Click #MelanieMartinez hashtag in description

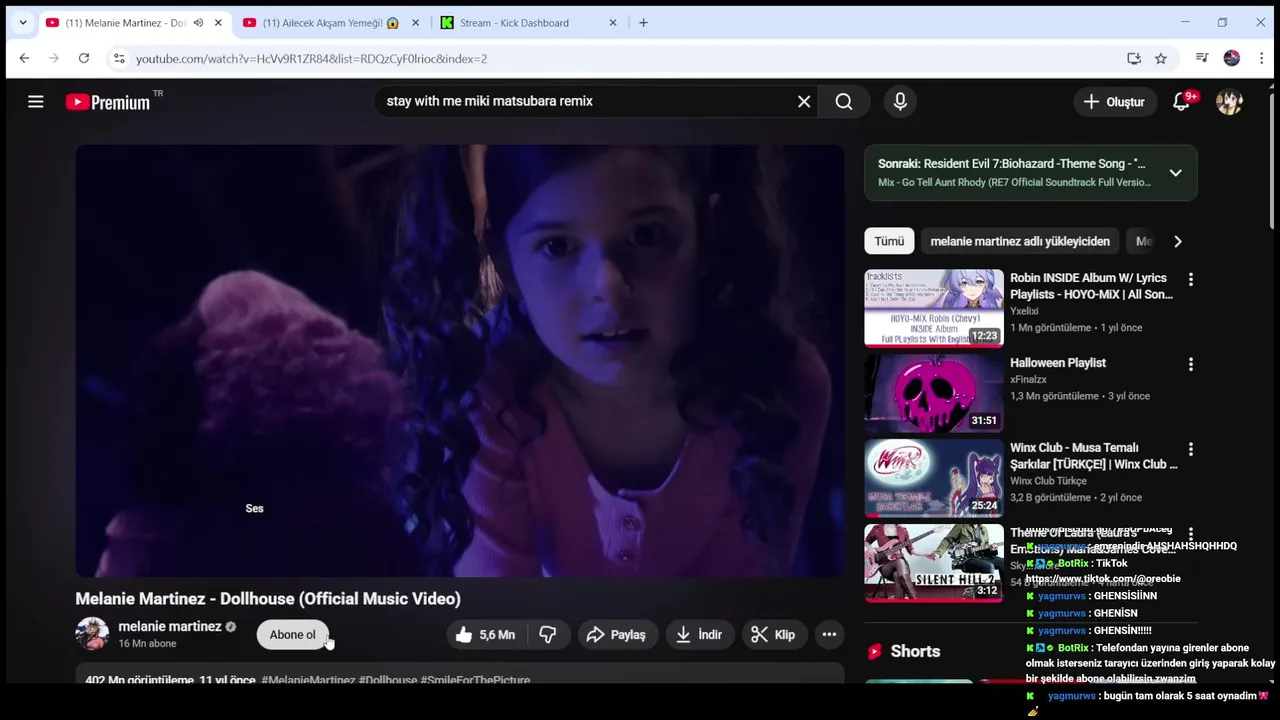coord(308,680)
